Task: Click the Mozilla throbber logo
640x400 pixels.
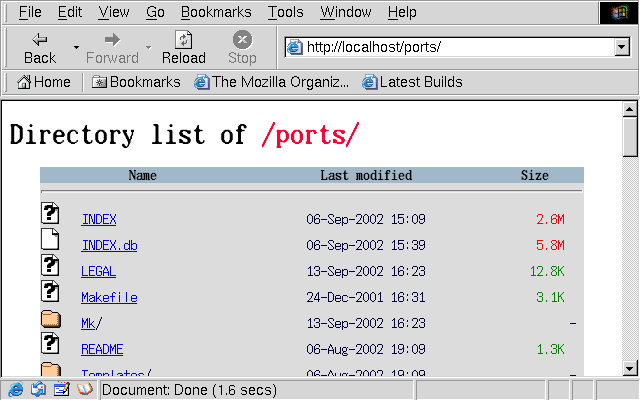Action: coord(620,13)
